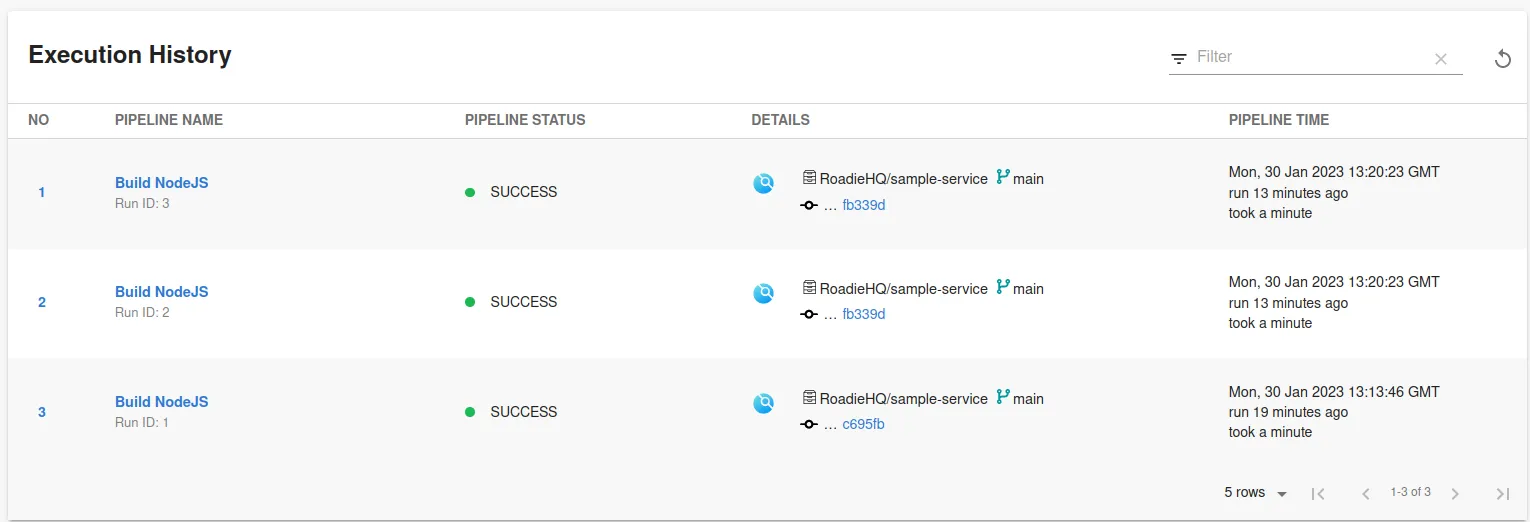
Task: Open the Build NodeJS pipeline with Run ID 1
Action: point(162,402)
